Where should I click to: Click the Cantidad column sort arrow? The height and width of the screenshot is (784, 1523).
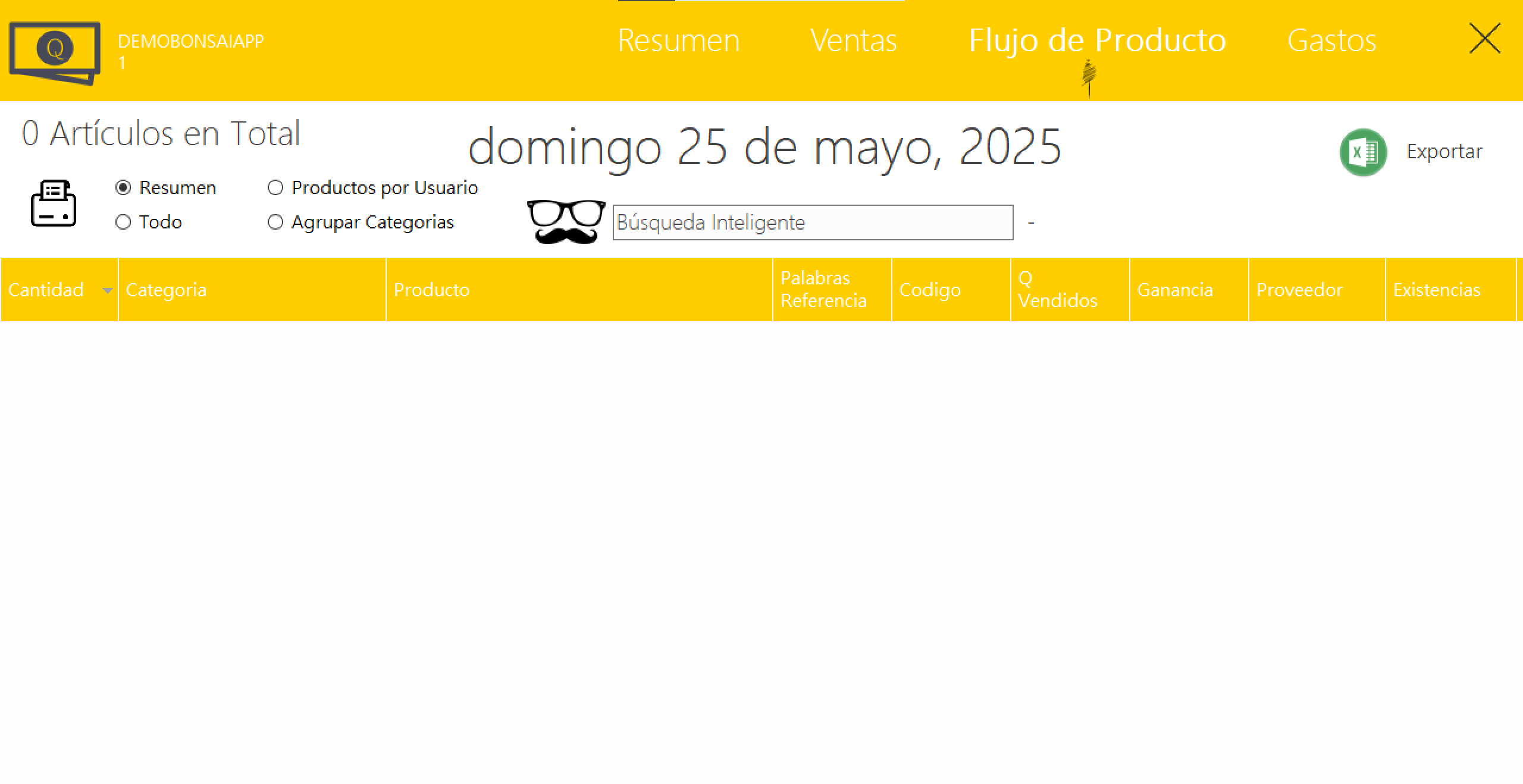(x=107, y=290)
